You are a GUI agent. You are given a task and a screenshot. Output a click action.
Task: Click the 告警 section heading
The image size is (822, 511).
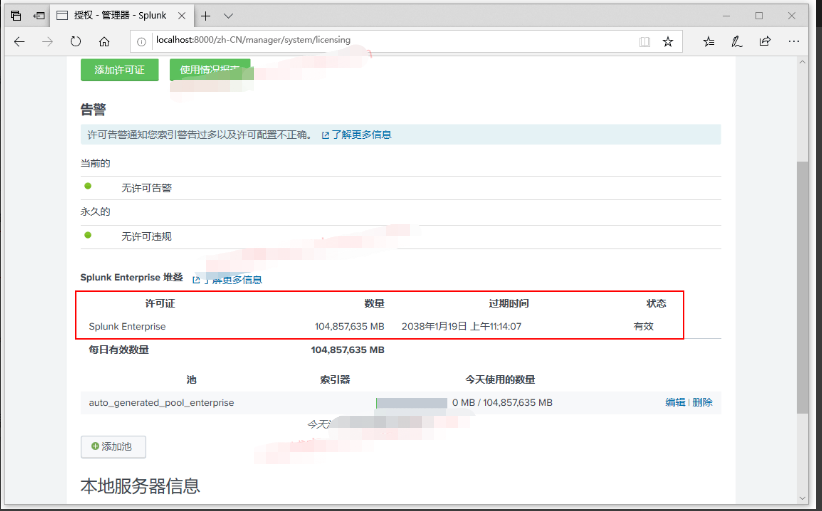coord(93,110)
